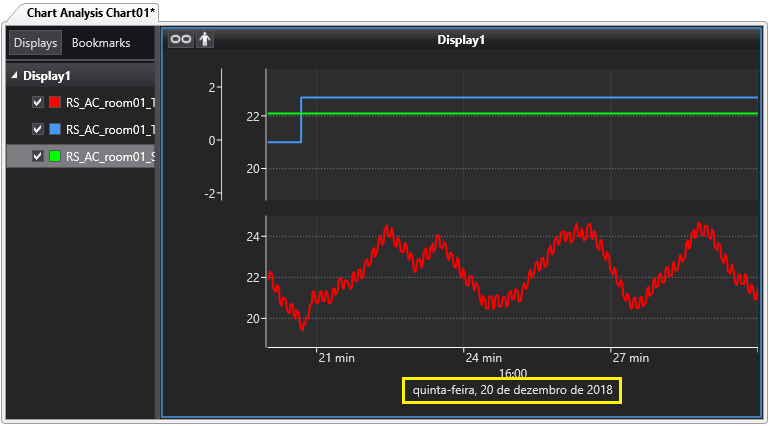Click the 21 min time axis label
The height and width of the screenshot is (426, 769).
click(x=337, y=357)
